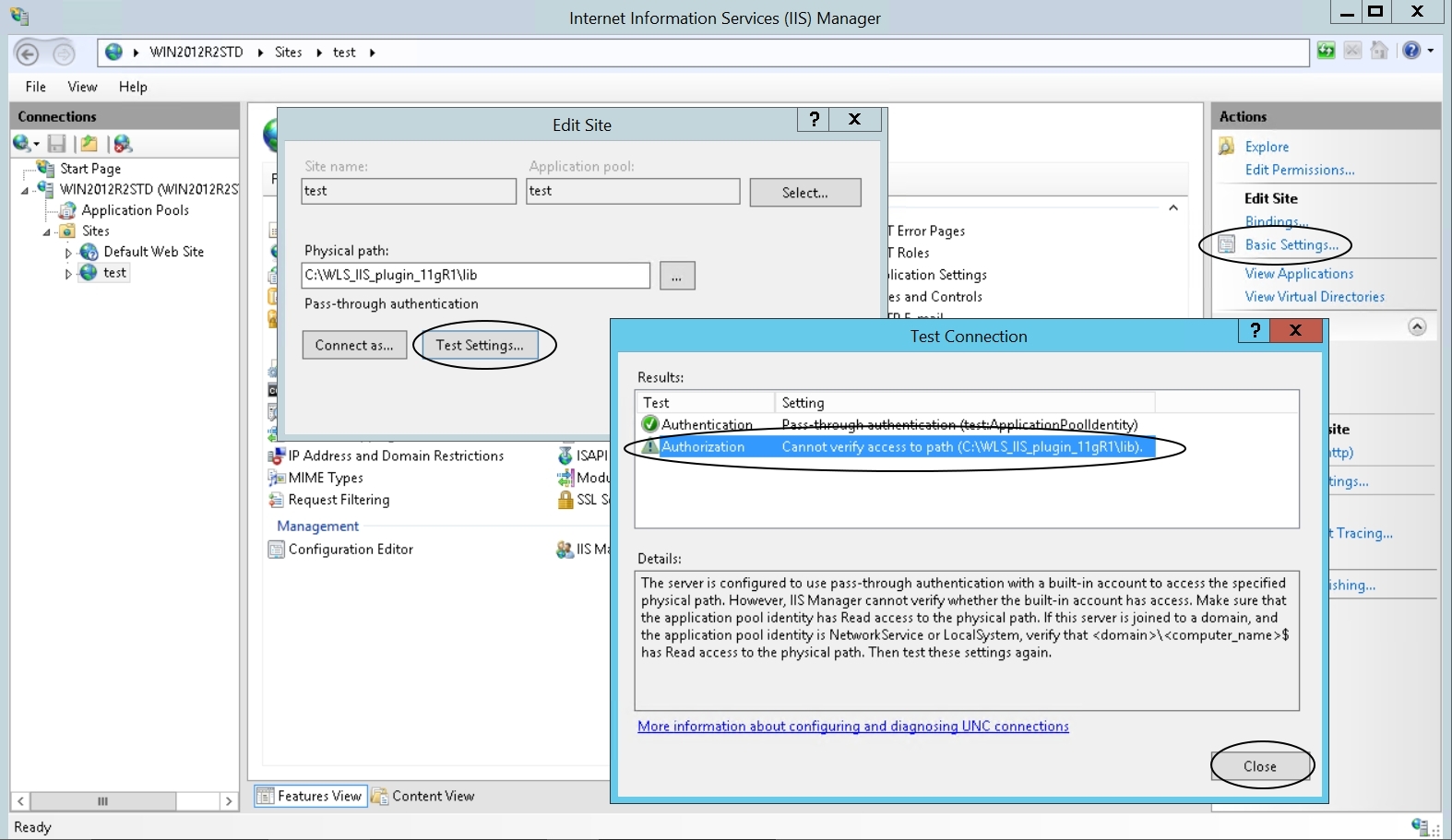Viewport: 1452px width, 840px height.
Task: Open the File menu
Action: click(x=35, y=87)
